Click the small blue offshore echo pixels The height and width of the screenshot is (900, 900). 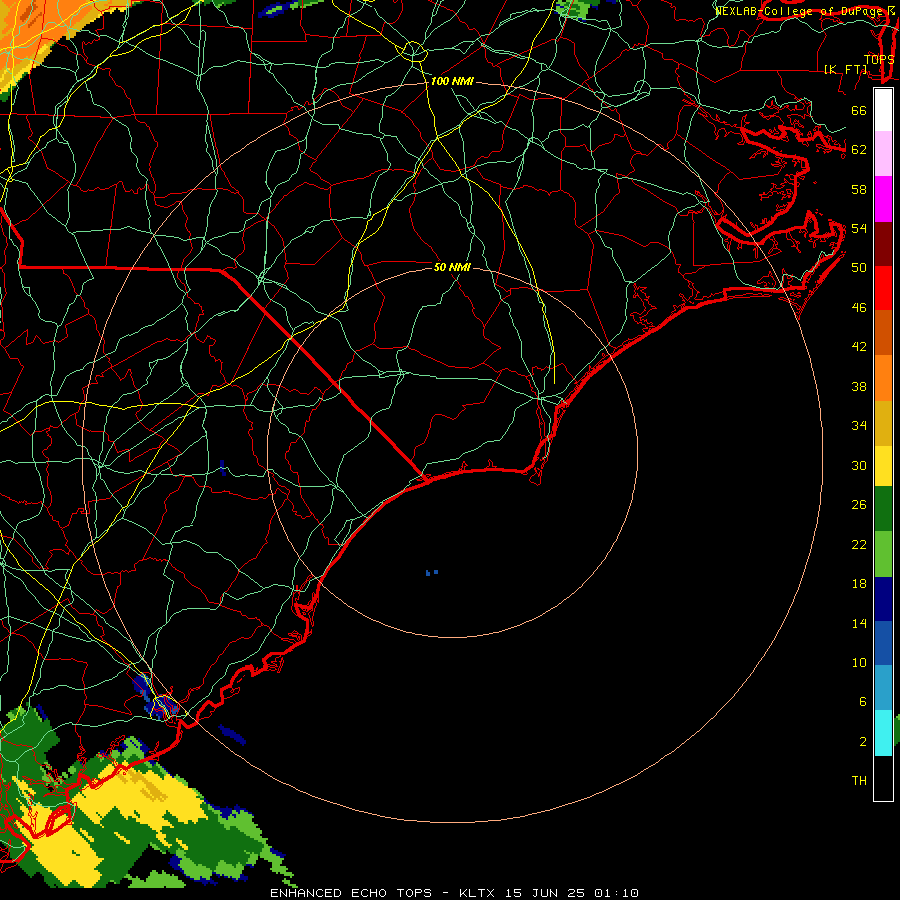432,572
